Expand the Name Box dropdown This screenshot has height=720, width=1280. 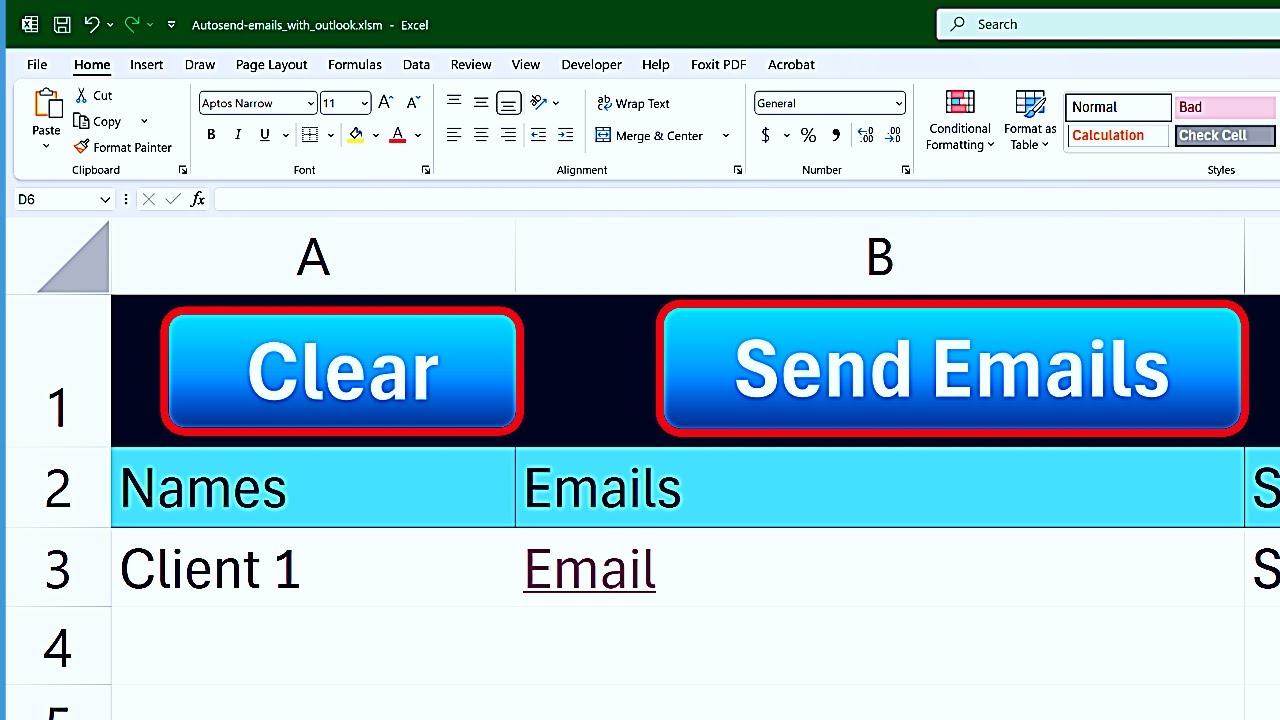tap(104, 199)
